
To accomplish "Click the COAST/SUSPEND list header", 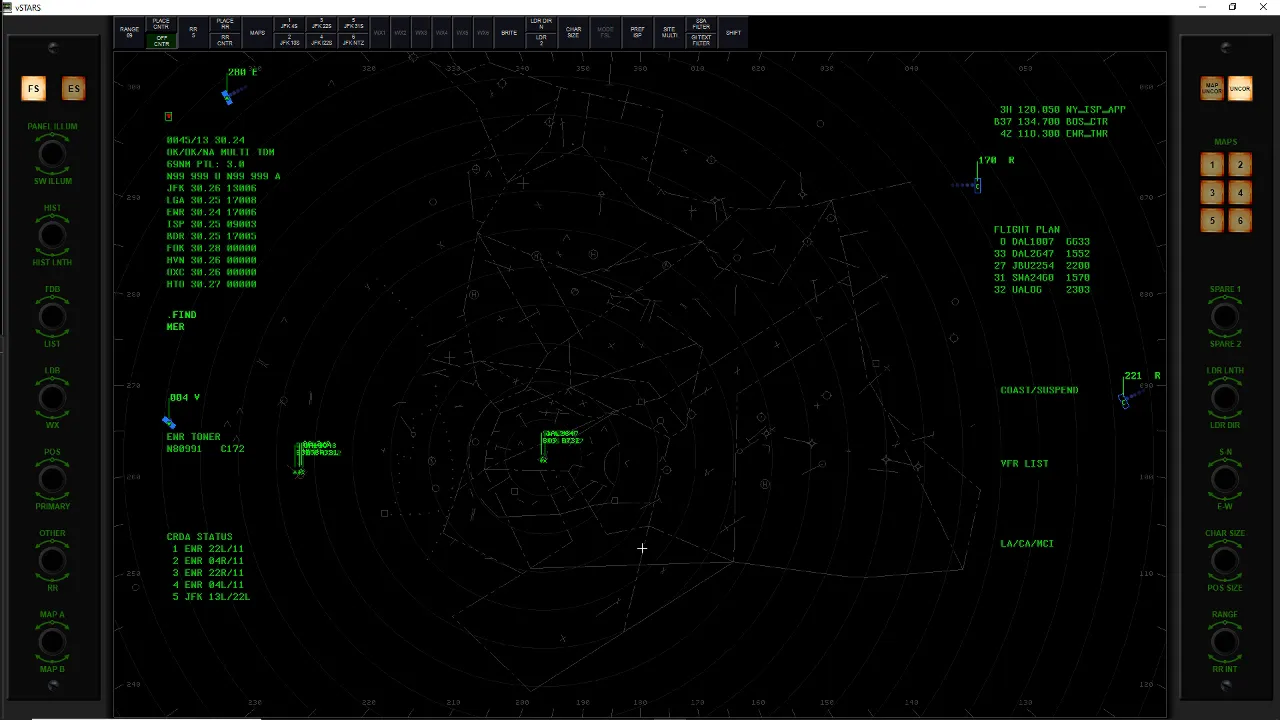I will coord(1039,390).
